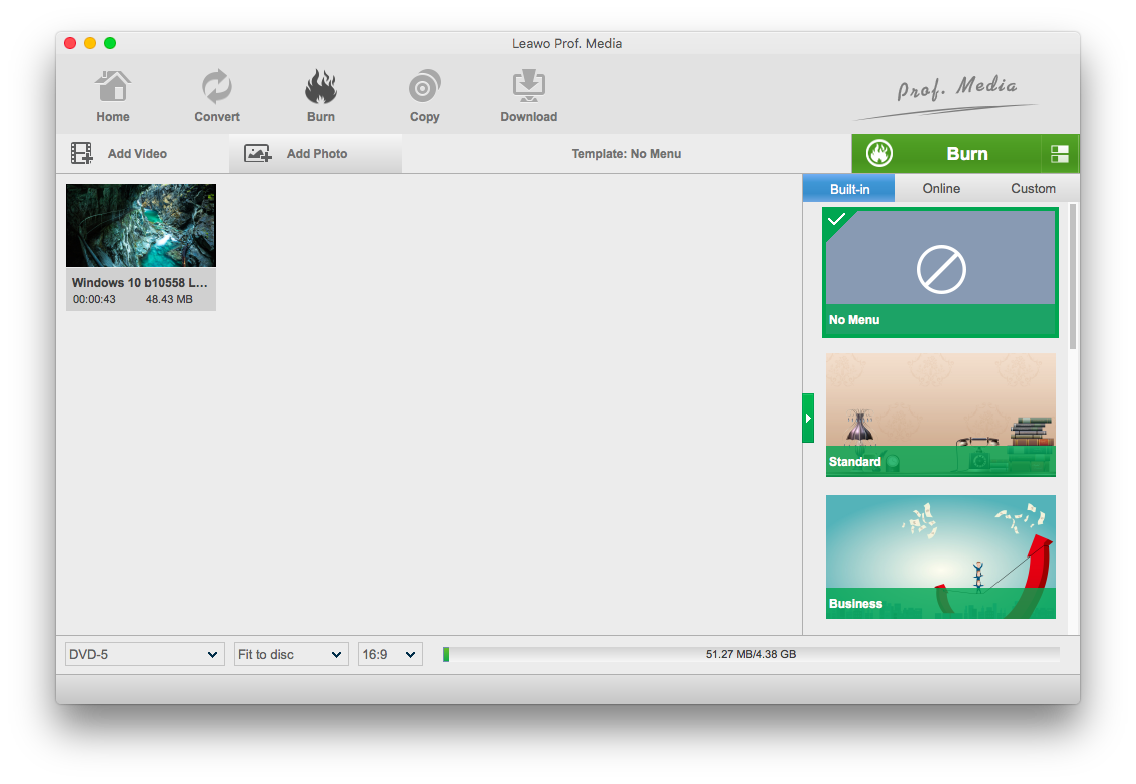
Task: Switch to the Online templates tab
Action: click(x=941, y=188)
